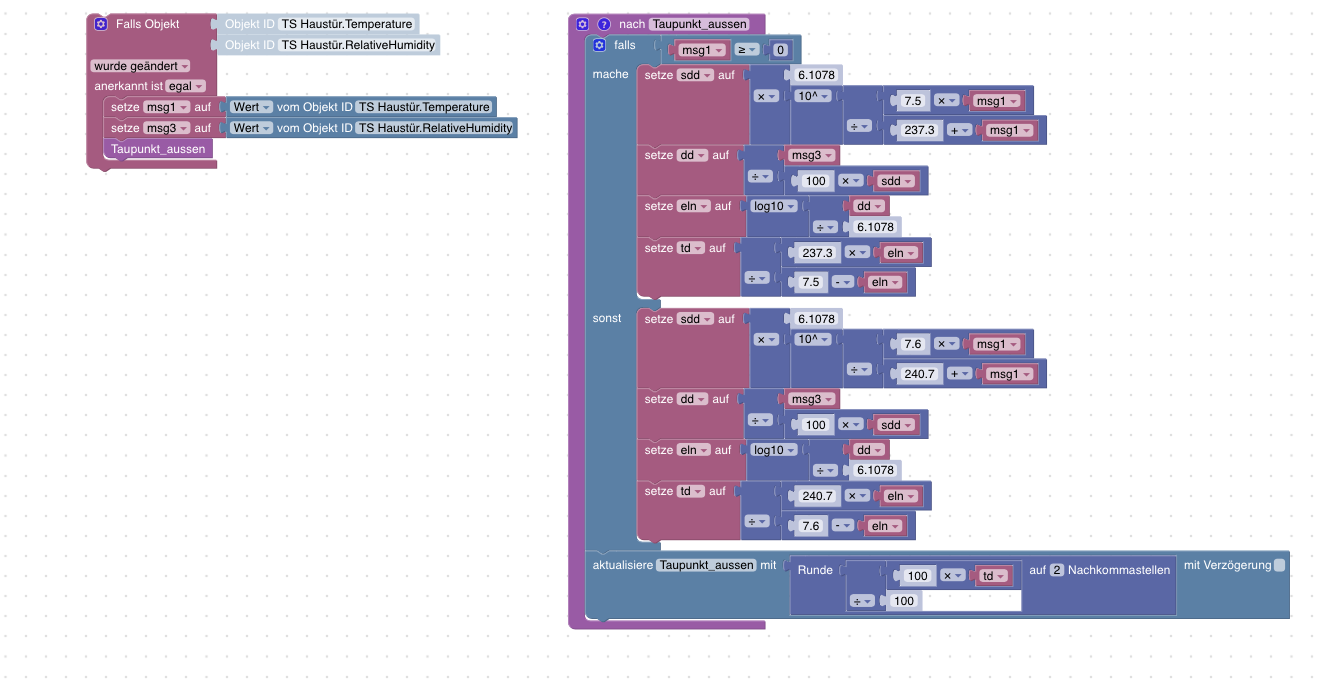Open gear mutator on the falls block
Screen dimensions: 1328x684
click(599, 45)
